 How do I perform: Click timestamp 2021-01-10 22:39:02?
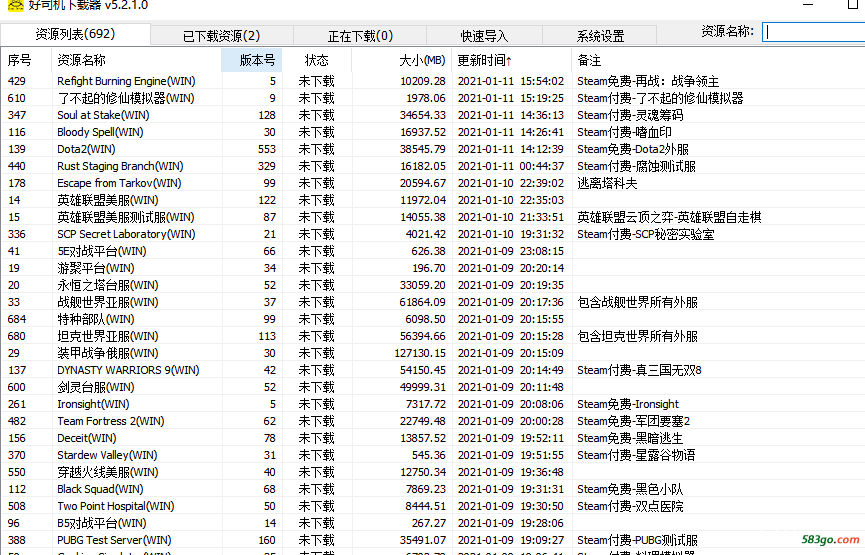coord(511,183)
